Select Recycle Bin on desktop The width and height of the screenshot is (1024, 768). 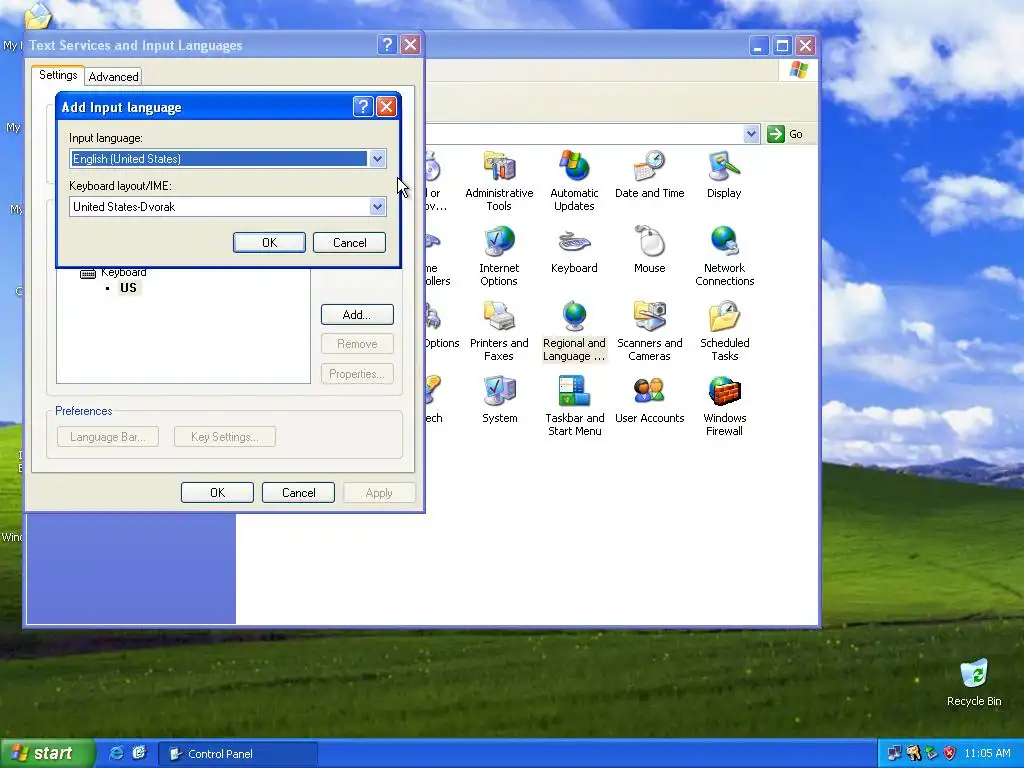[x=974, y=682]
